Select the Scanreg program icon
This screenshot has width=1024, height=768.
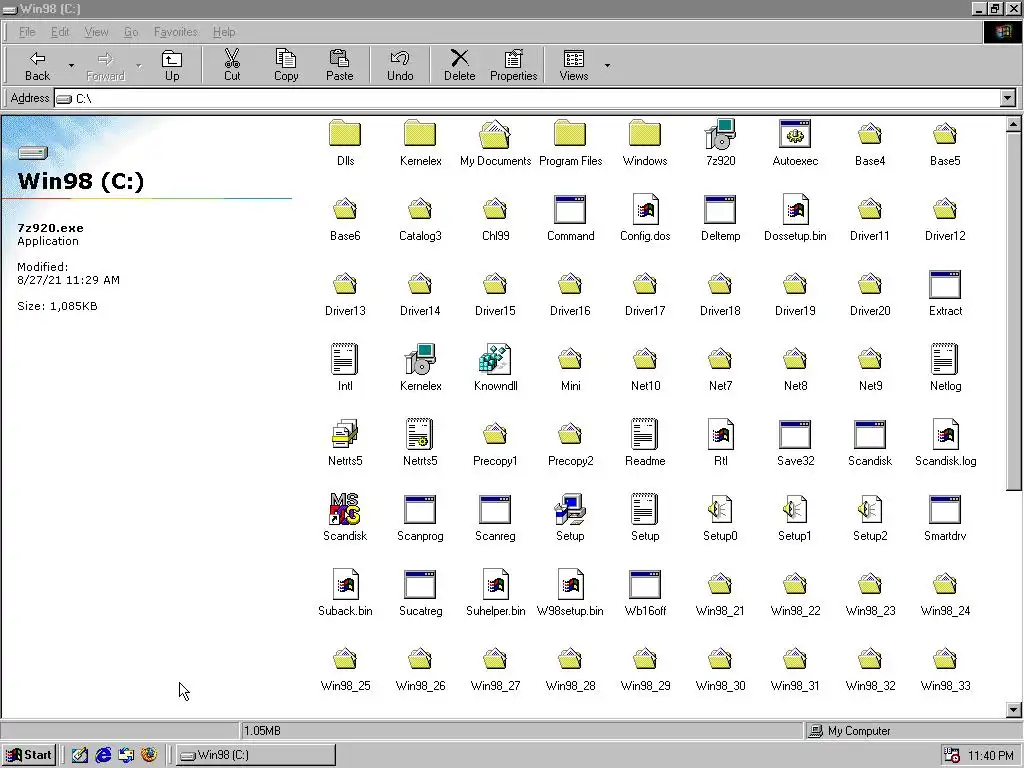click(x=495, y=509)
